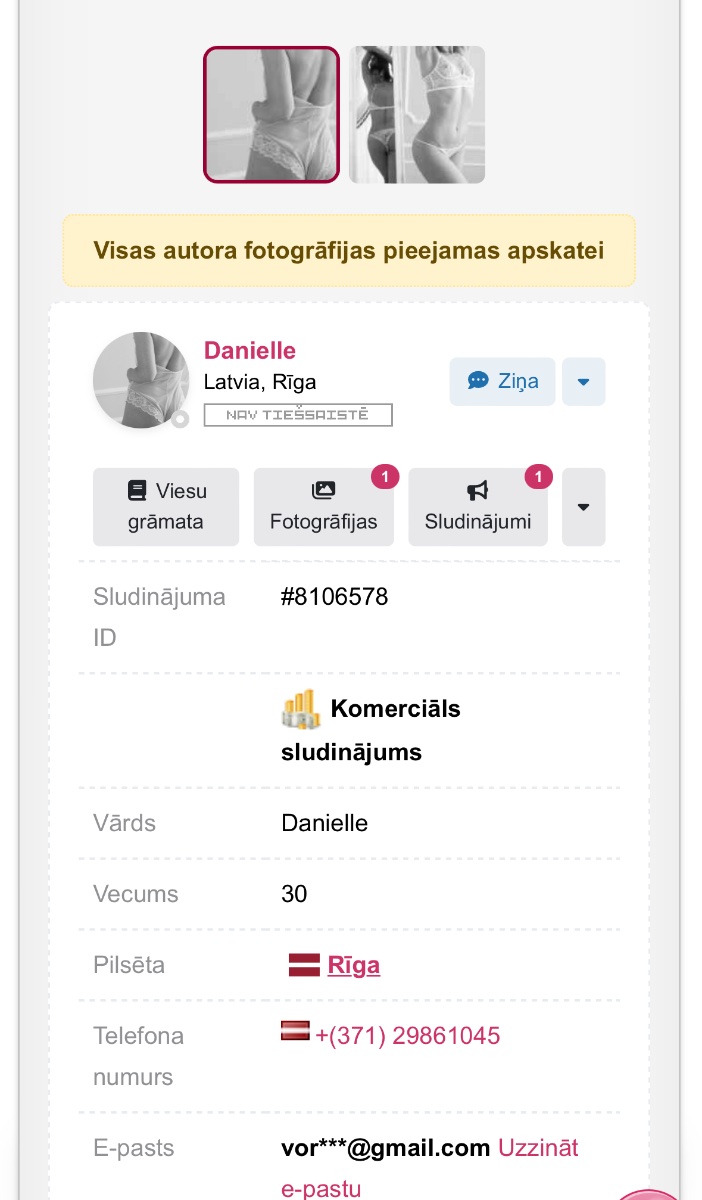Open the Sludinājumi tab
Viewport: 702px width, 1200px height.
[478, 507]
